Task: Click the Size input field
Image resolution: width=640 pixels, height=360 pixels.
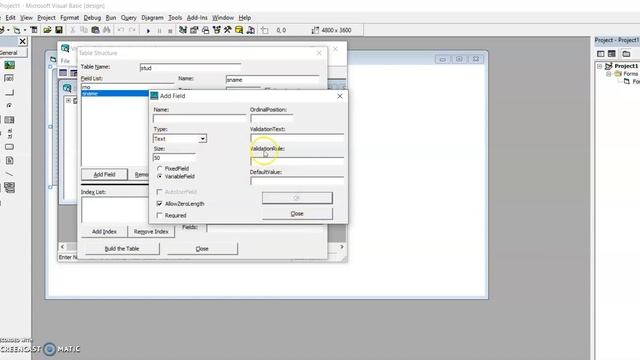Action: [174, 158]
